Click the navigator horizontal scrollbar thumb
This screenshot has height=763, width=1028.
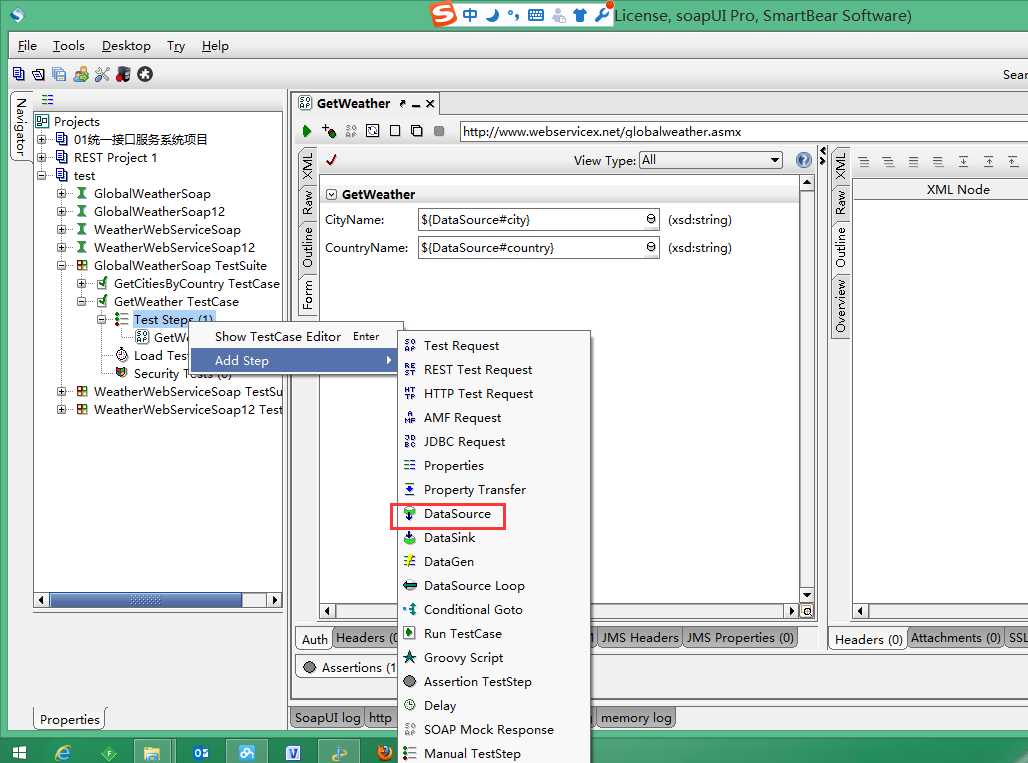point(146,600)
